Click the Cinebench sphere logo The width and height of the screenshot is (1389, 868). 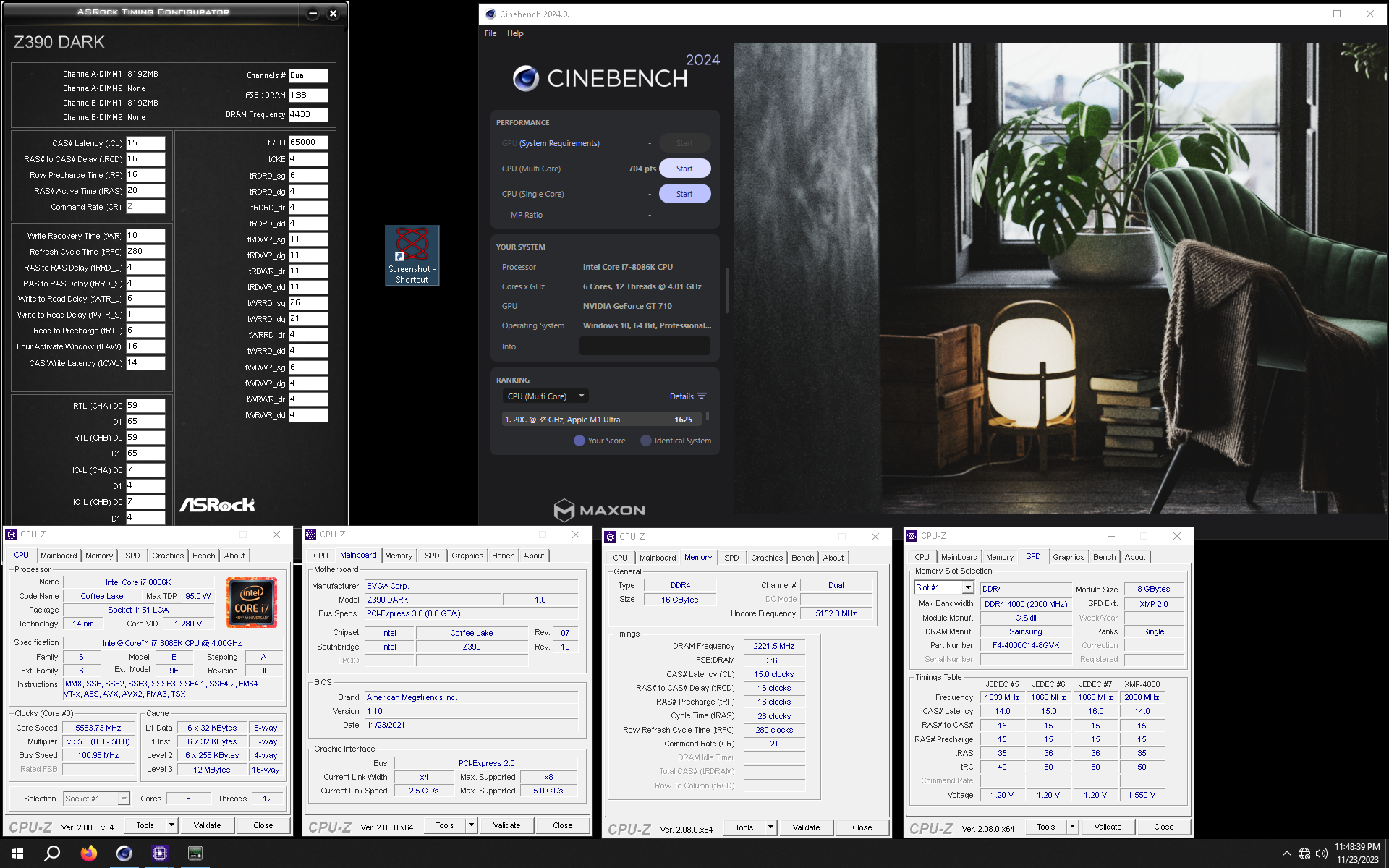point(526,78)
